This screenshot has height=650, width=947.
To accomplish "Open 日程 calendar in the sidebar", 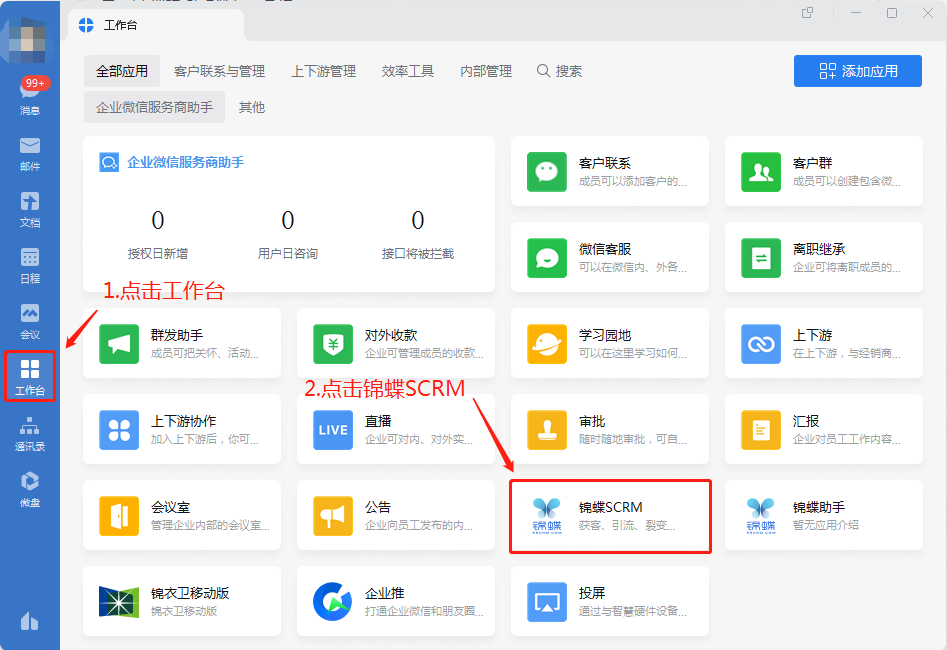I will point(30,266).
